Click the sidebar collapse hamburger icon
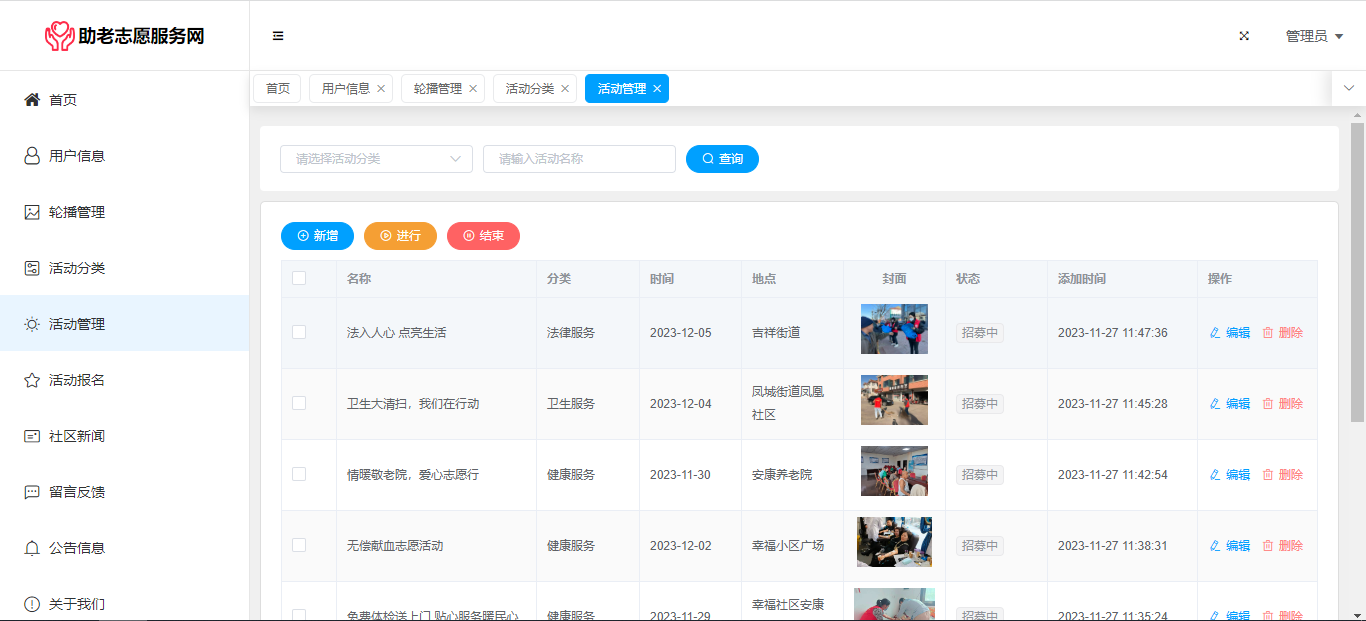The height and width of the screenshot is (621, 1366). pos(278,36)
